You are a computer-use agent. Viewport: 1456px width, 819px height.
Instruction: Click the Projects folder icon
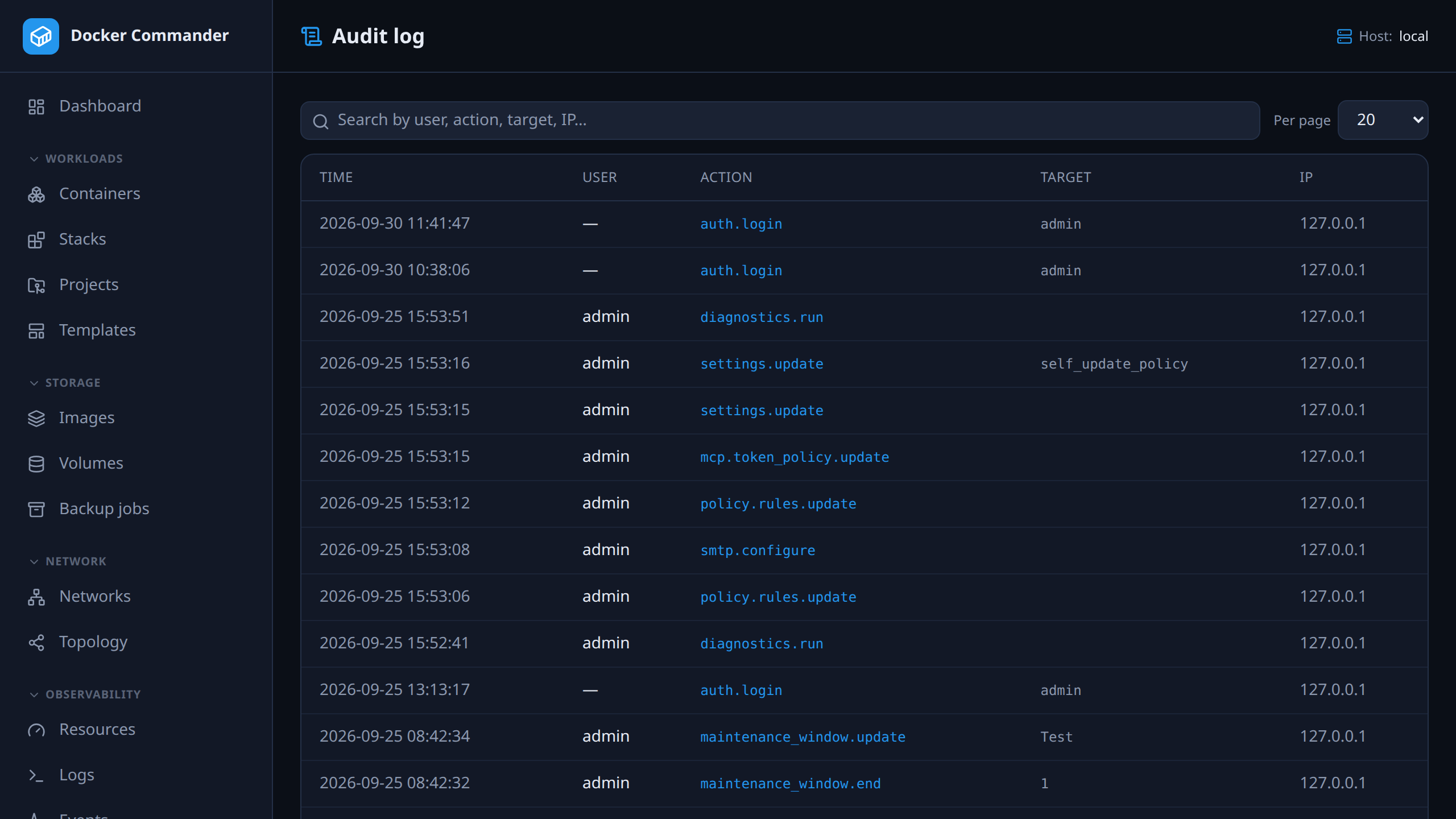point(36,285)
